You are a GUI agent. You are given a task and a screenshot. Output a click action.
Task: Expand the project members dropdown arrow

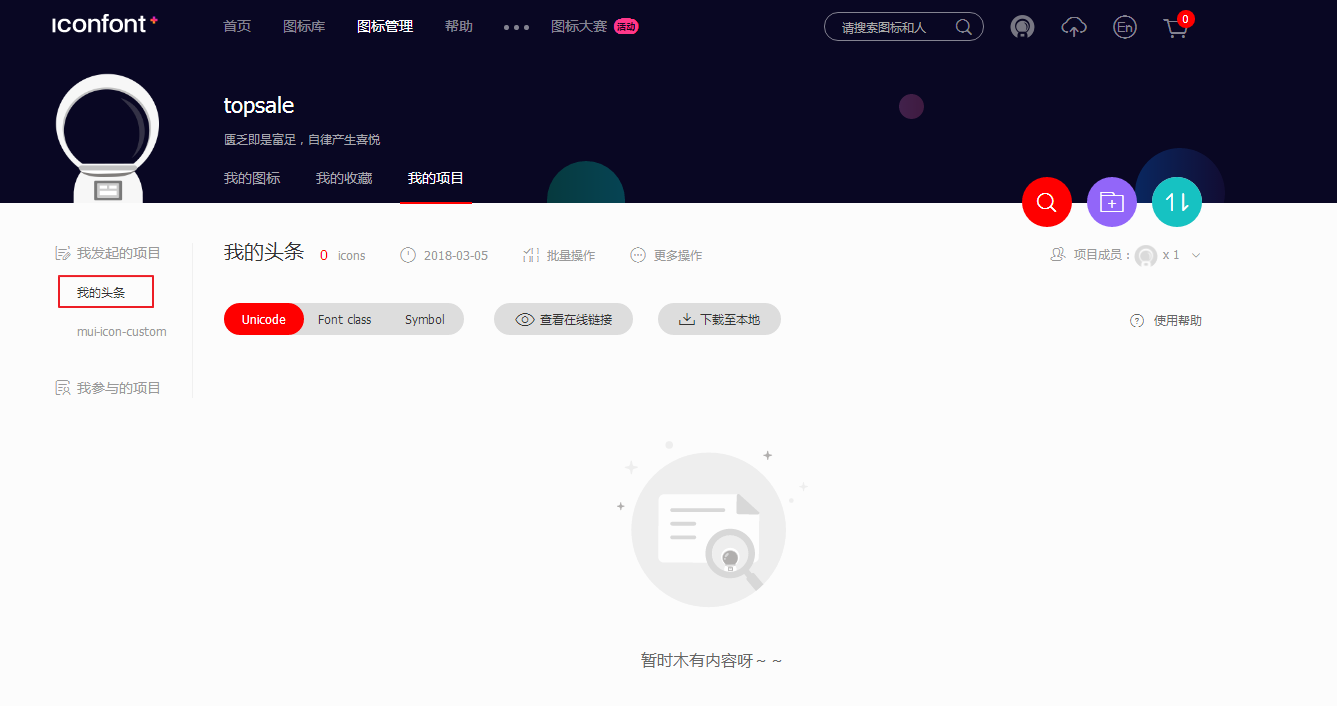click(x=1196, y=256)
